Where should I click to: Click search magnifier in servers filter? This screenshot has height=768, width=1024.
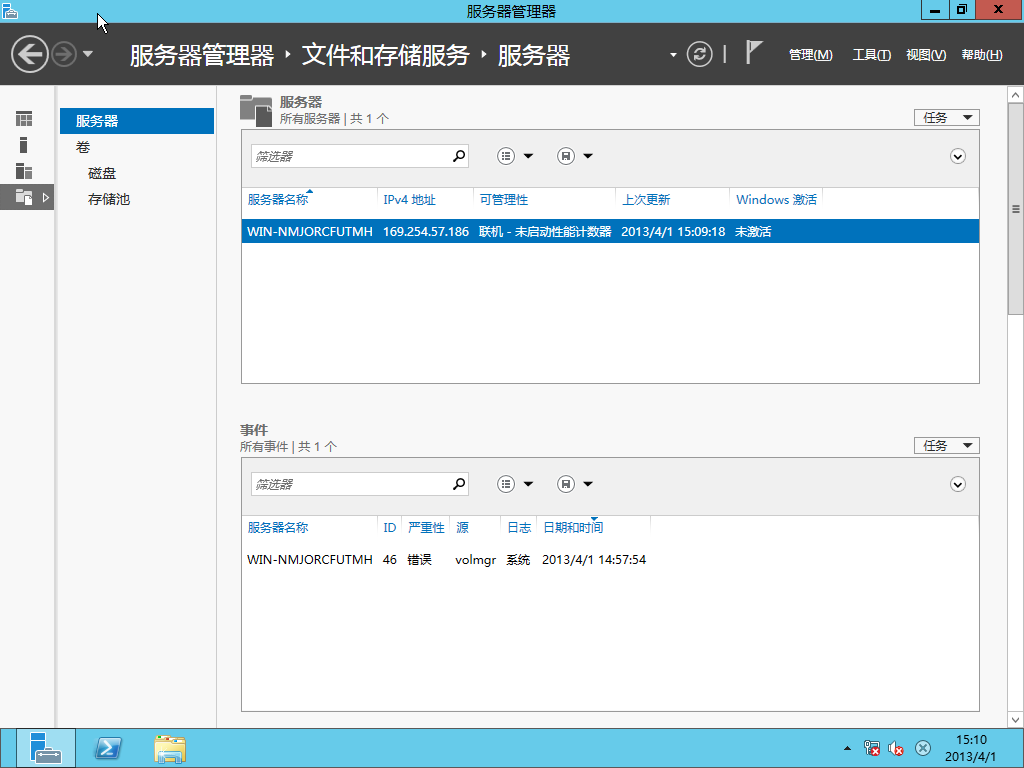pos(459,156)
